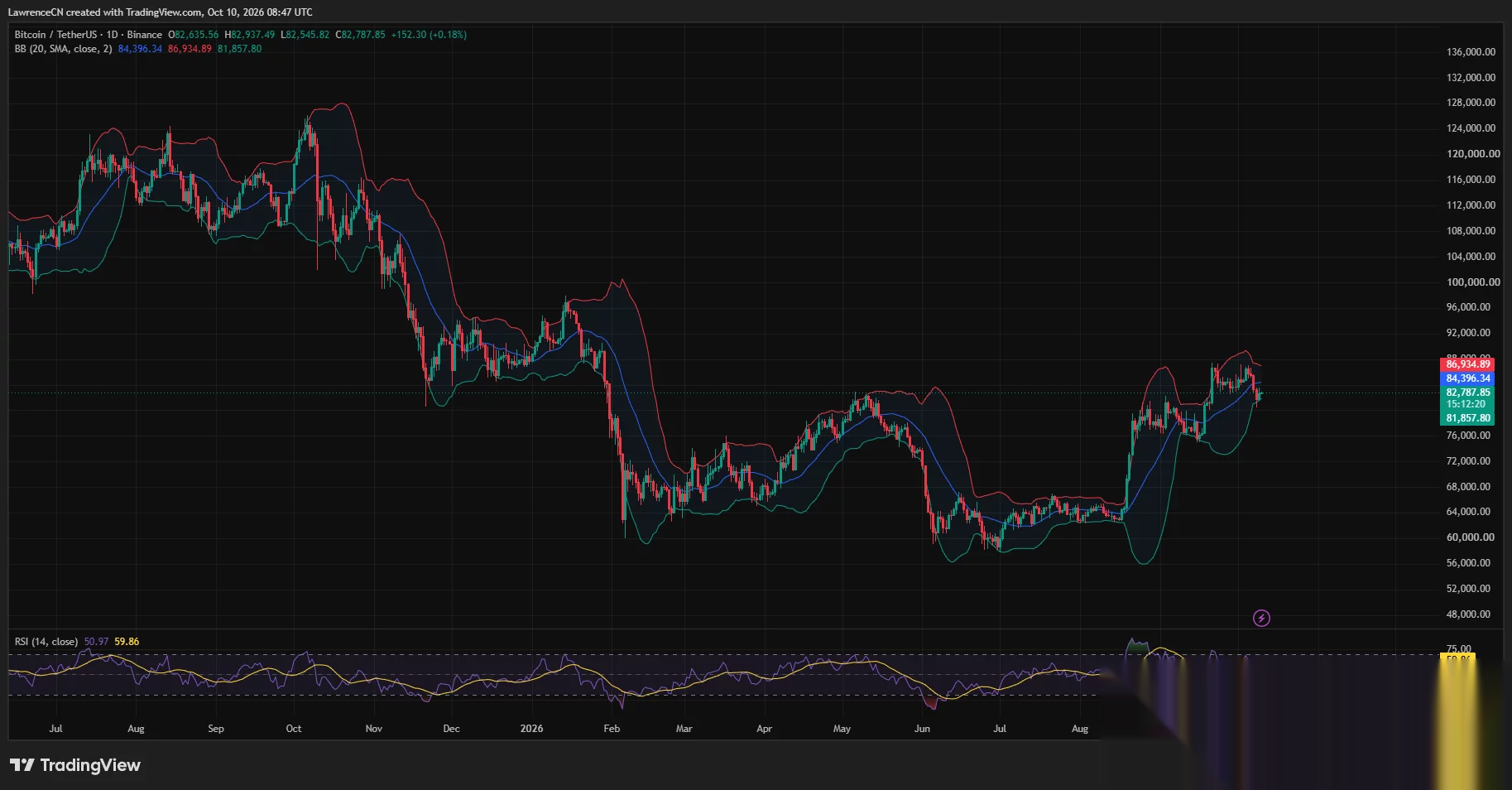Click the close value C82,787.85 in legend
Image resolution: width=1512 pixels, height=790 pixels.
click(360, 35)
